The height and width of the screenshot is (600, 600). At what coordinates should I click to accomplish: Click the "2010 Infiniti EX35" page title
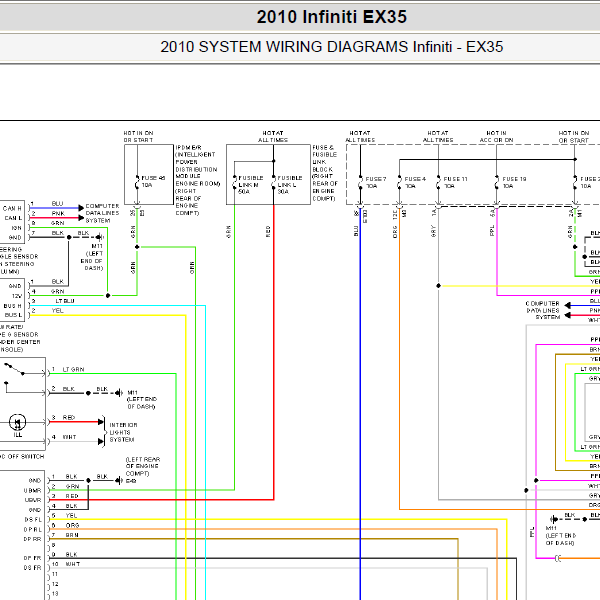click(x=331, y=17)
